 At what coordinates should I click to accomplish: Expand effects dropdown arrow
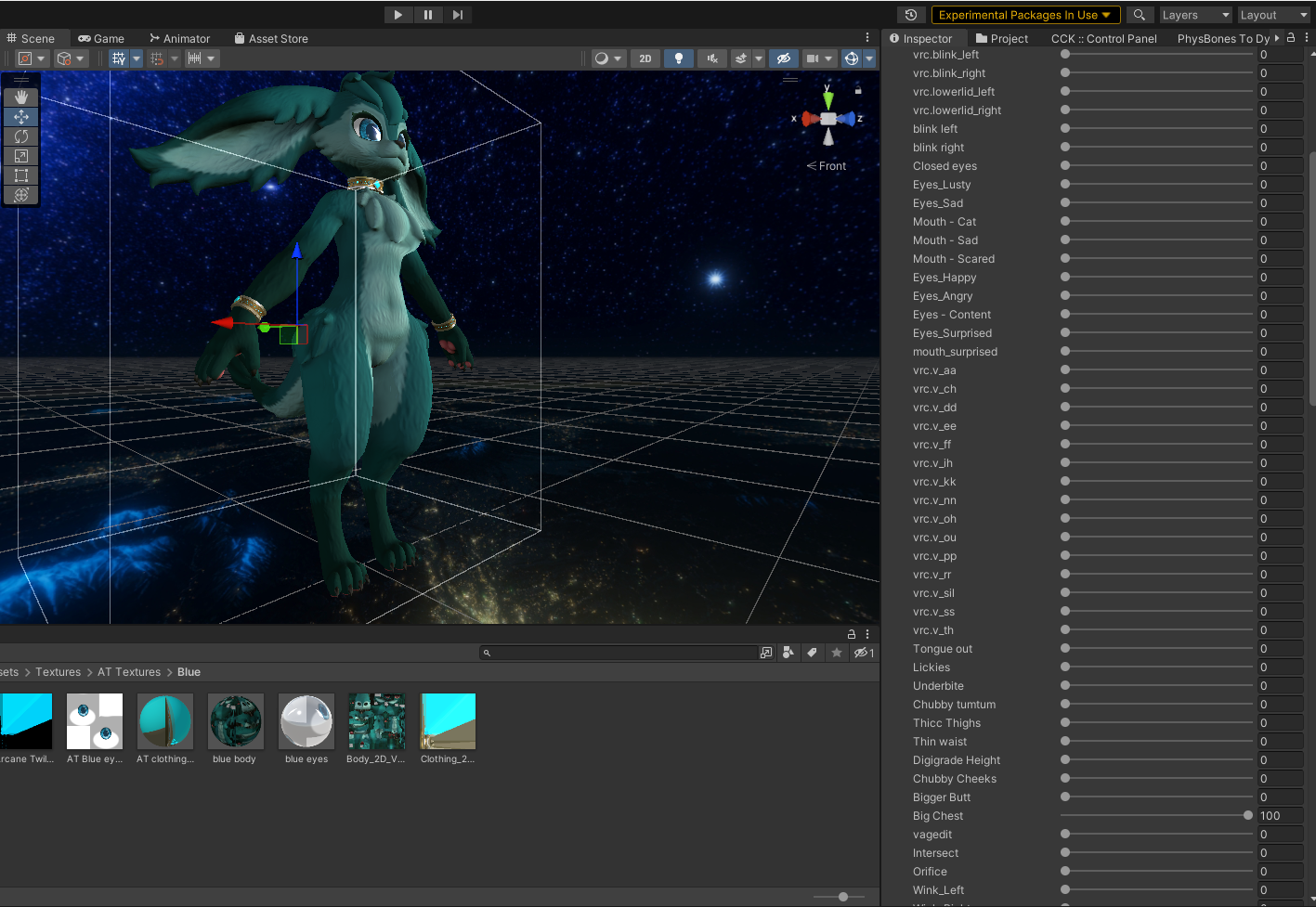pyautogui.click(x=759, y=58)
